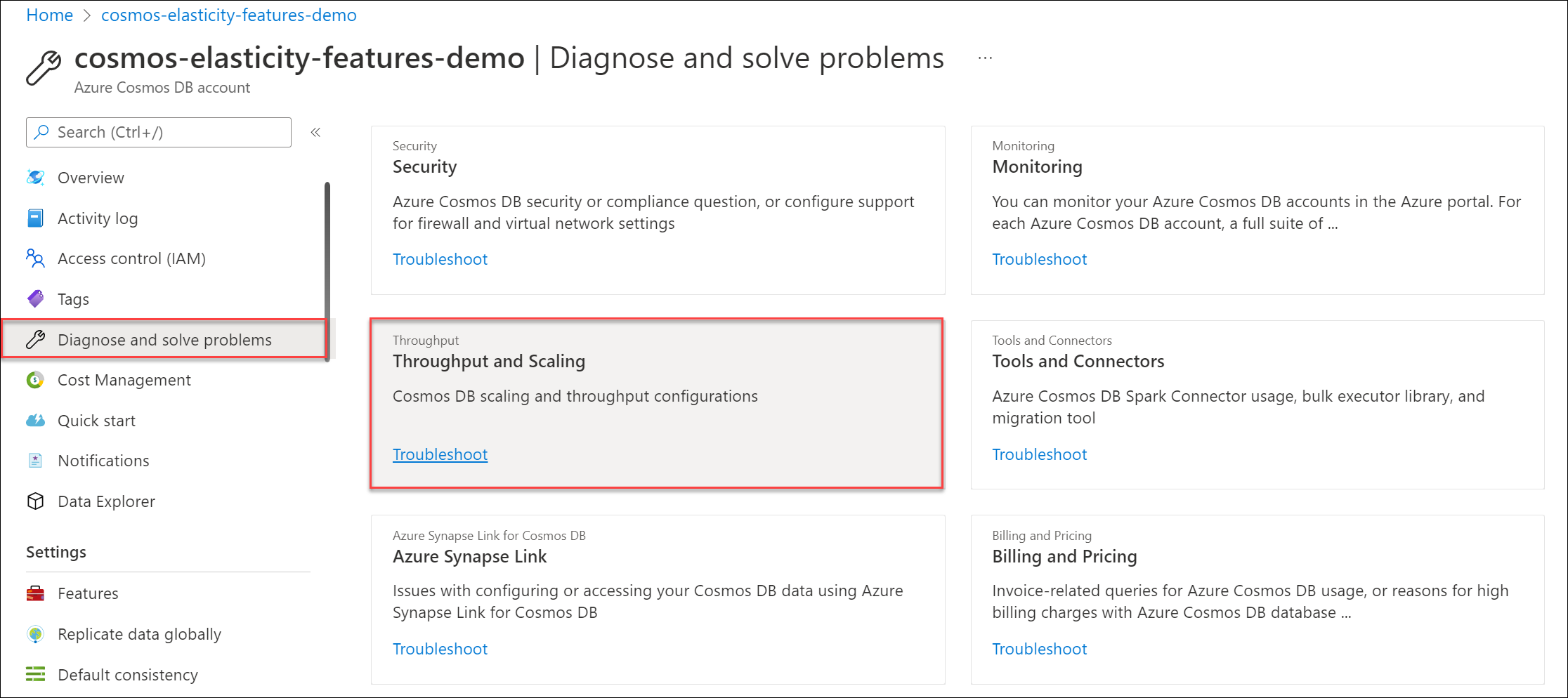Viewport: 1568px width, 698px height.
Task: Click Troubleshoot under Billing and Pricing
Action: click(1039, 649)
